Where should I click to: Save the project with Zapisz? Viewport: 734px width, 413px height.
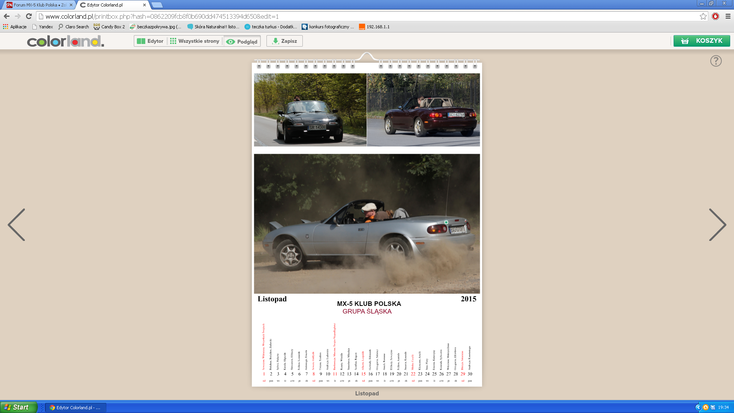[x=285, y=41]
